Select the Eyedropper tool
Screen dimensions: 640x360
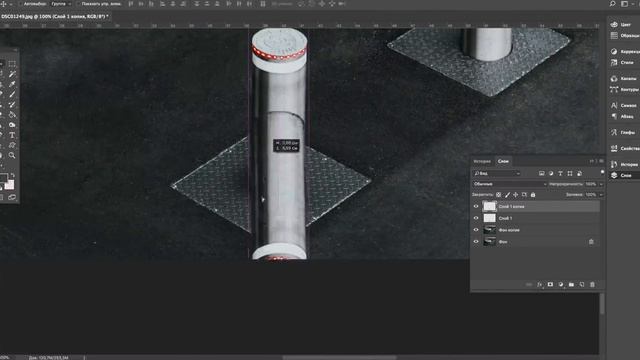pyautogui.click(x=12, y=84)
